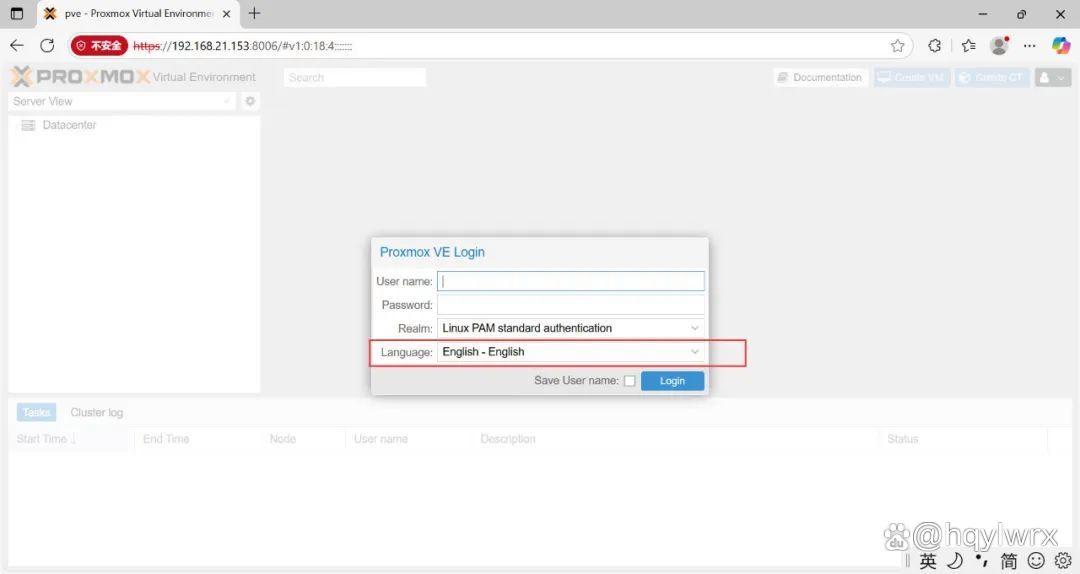Expand the Language dropdown
The width and height of the screenshot is (1080, 574).
694,351
